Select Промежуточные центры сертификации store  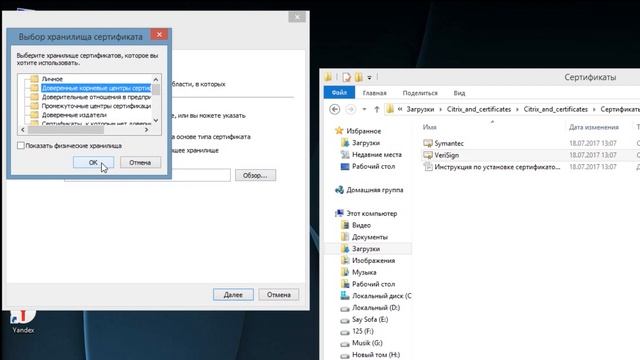[x=96, y=106]
